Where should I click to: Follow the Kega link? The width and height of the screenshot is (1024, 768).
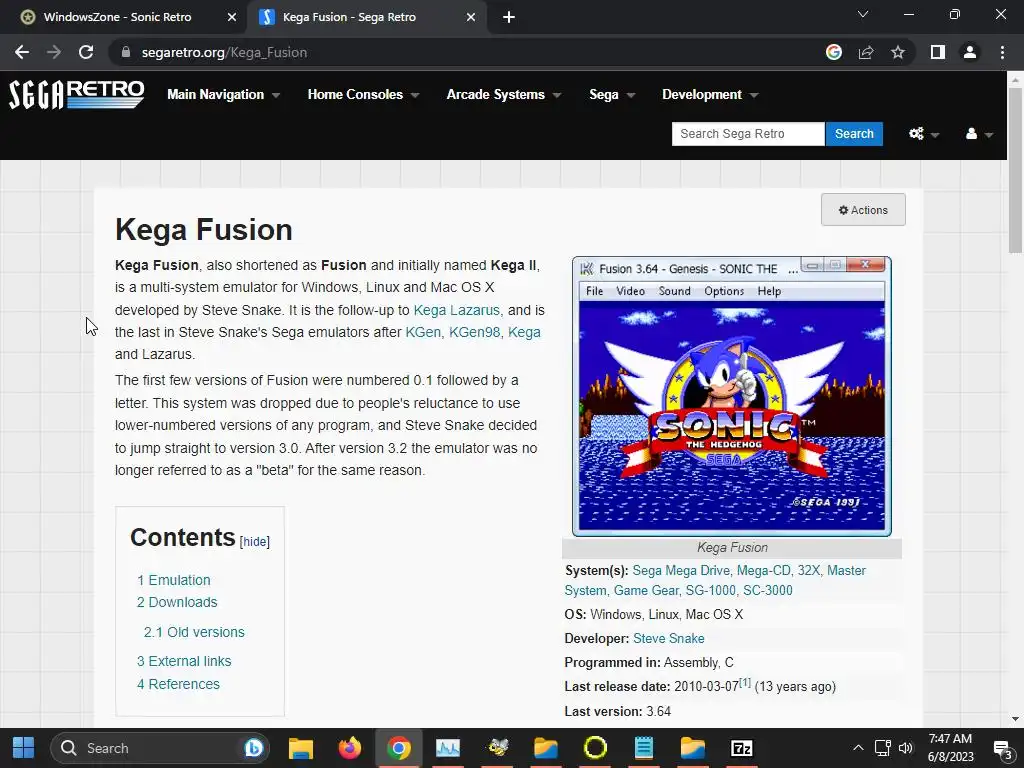[x=524, y=332]
